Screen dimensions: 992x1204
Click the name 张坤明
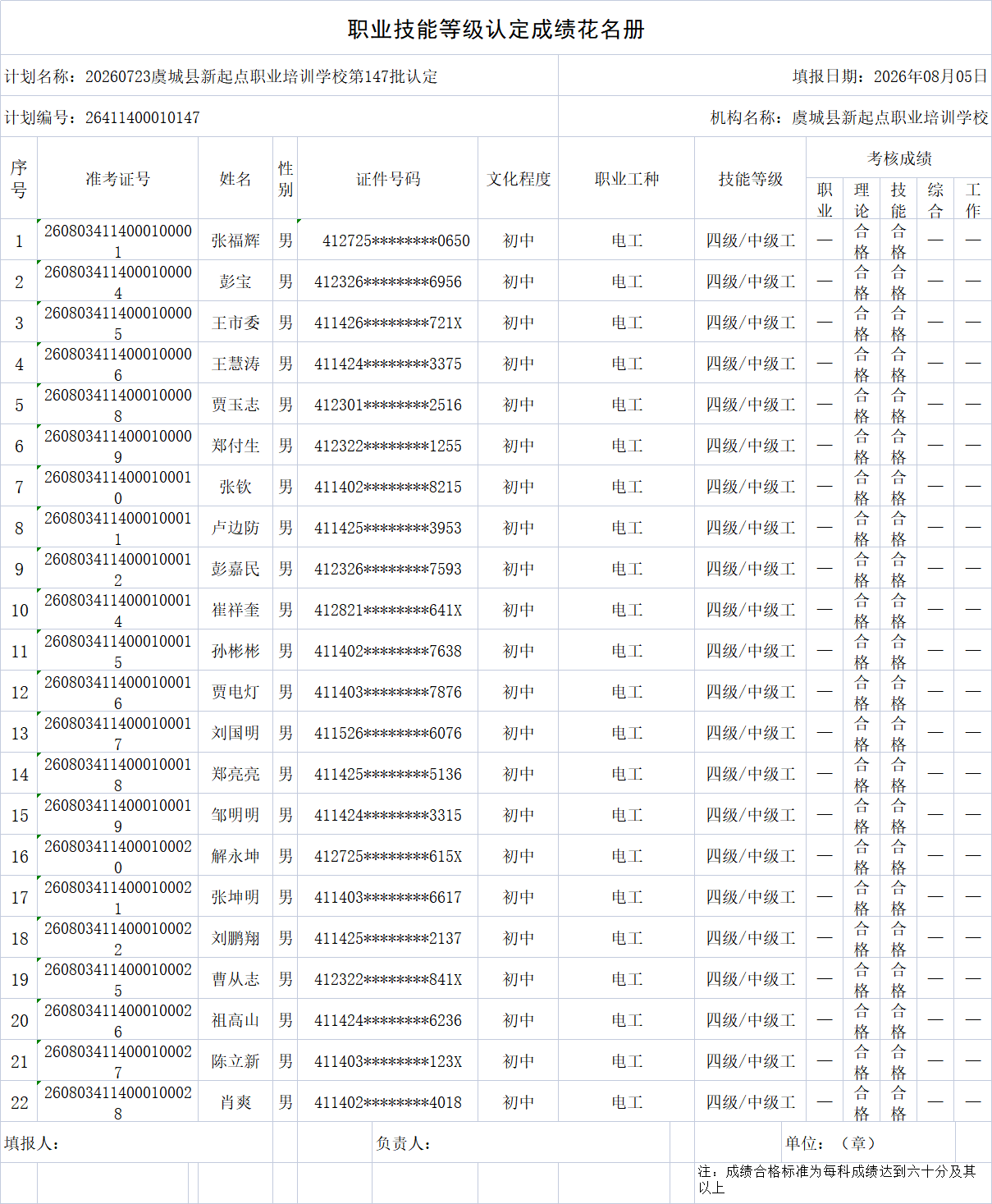click(235, 897)
